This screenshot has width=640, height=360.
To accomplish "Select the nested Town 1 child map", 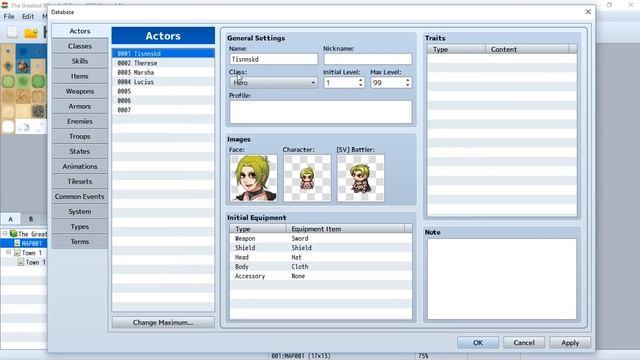I will point(33,262).
